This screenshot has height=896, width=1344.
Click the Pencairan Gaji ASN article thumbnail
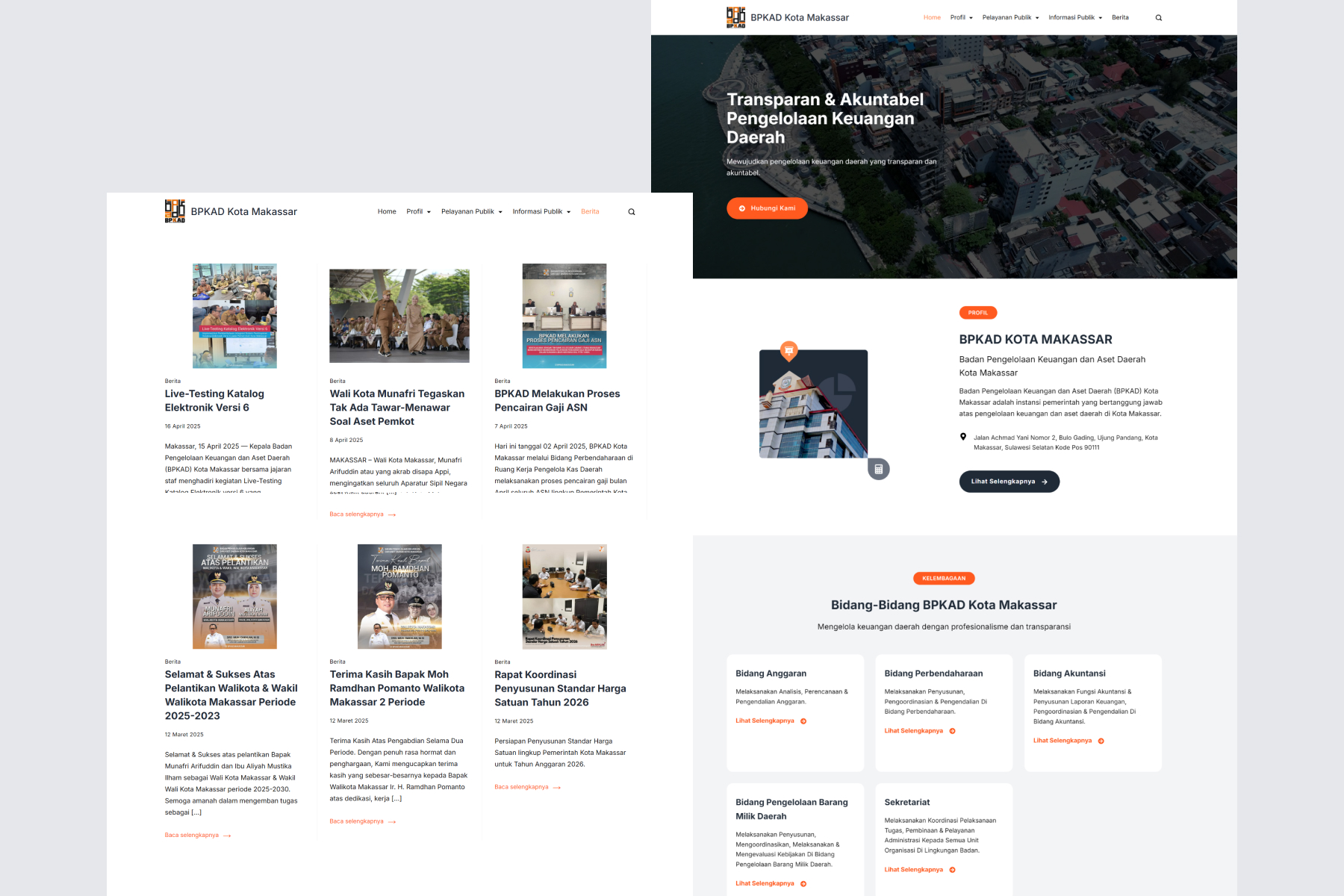(x=564, y=316)
